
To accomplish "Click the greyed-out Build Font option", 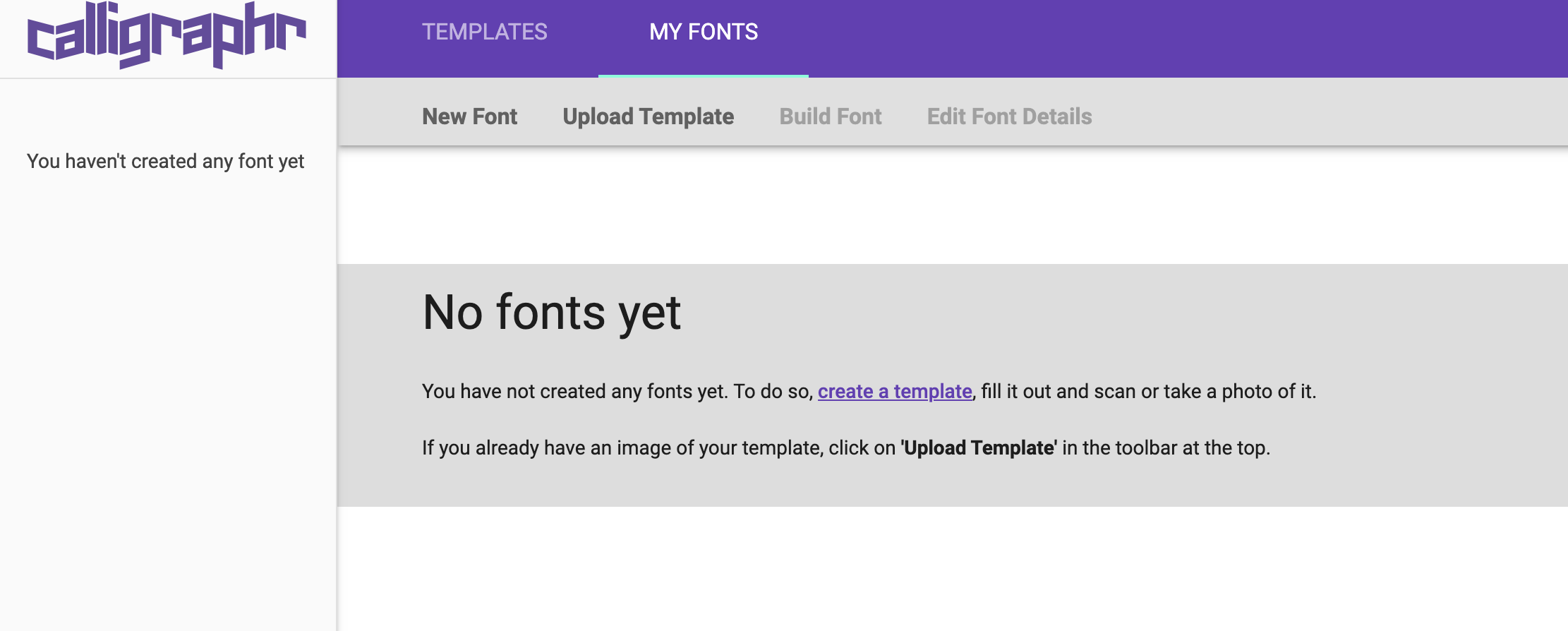I will point(831,116).
